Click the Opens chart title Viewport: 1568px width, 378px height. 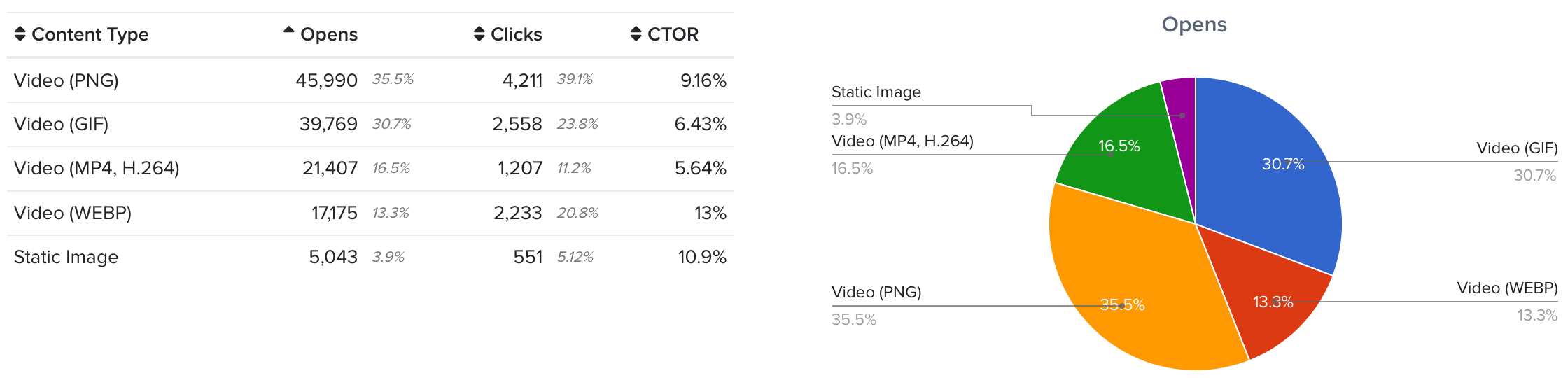(1194, 24)
